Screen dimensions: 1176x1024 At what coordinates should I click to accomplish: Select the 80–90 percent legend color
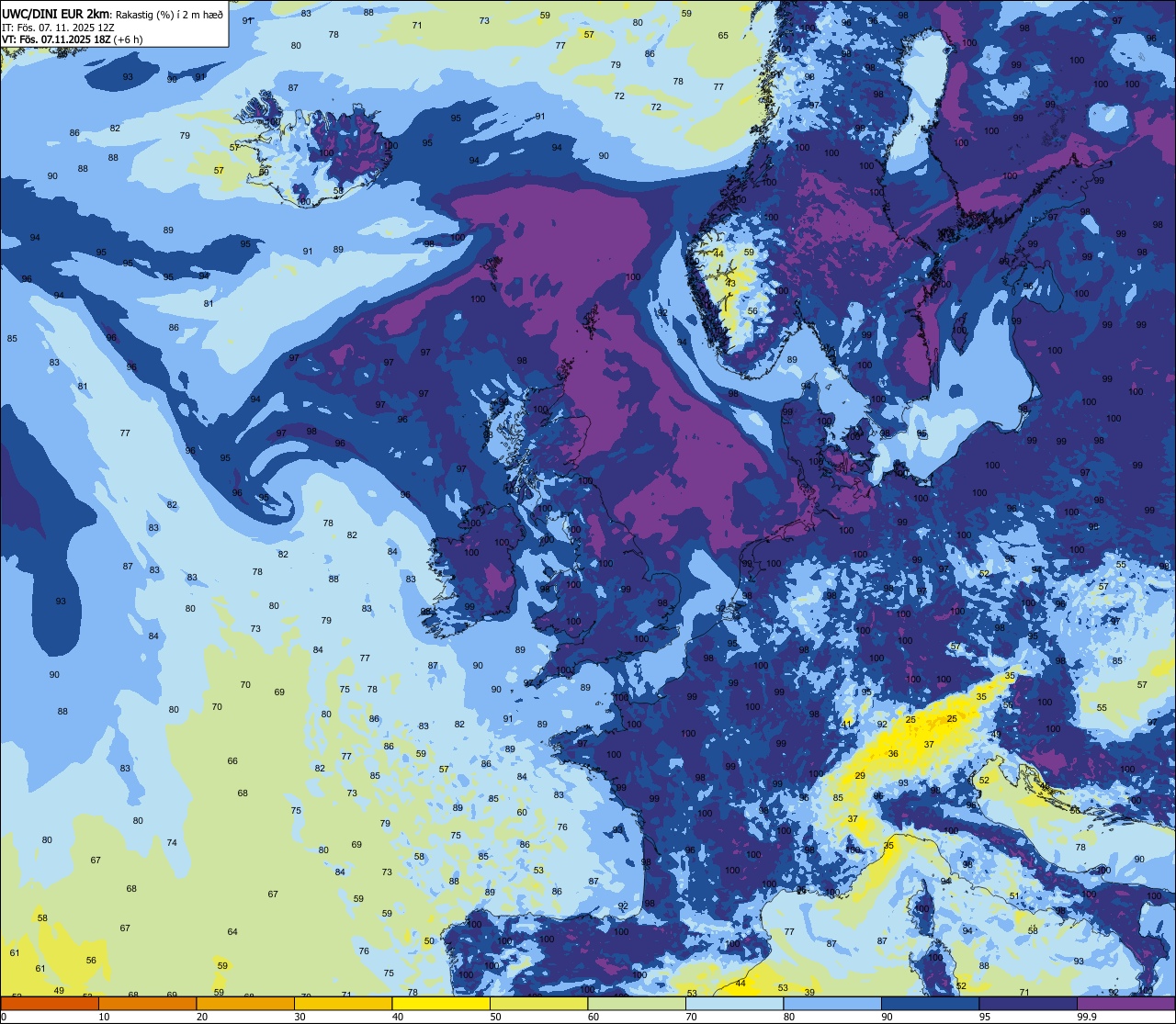pos(832,1004)
